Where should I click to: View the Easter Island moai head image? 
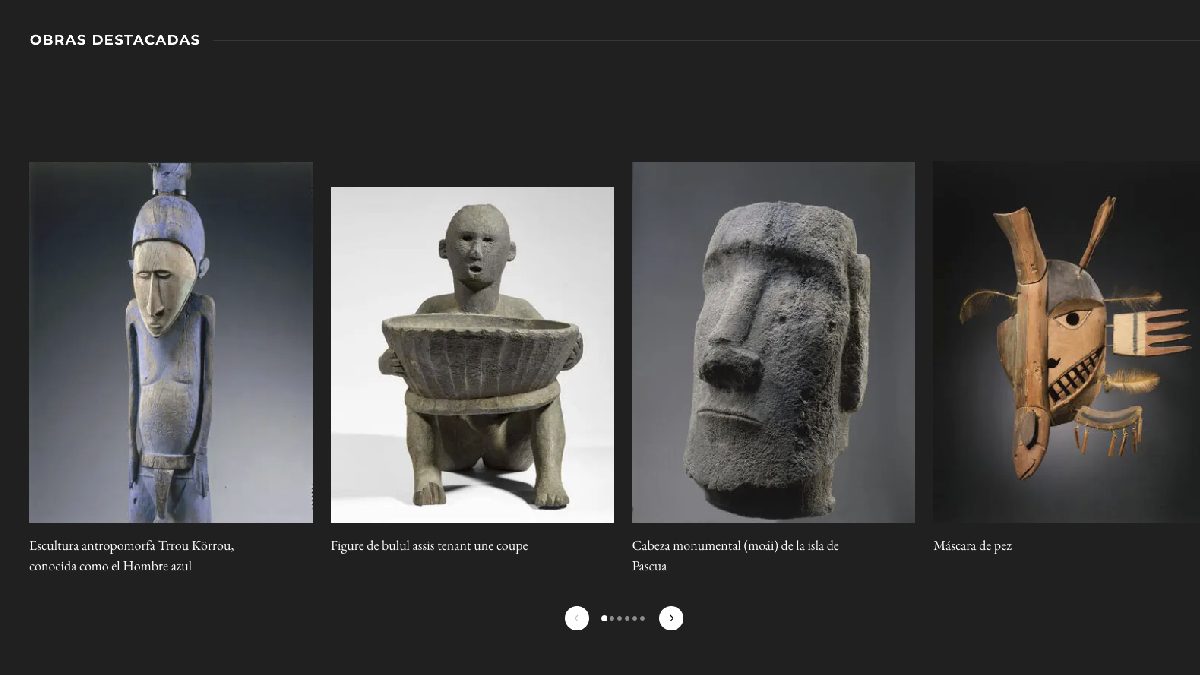[773, 342]
